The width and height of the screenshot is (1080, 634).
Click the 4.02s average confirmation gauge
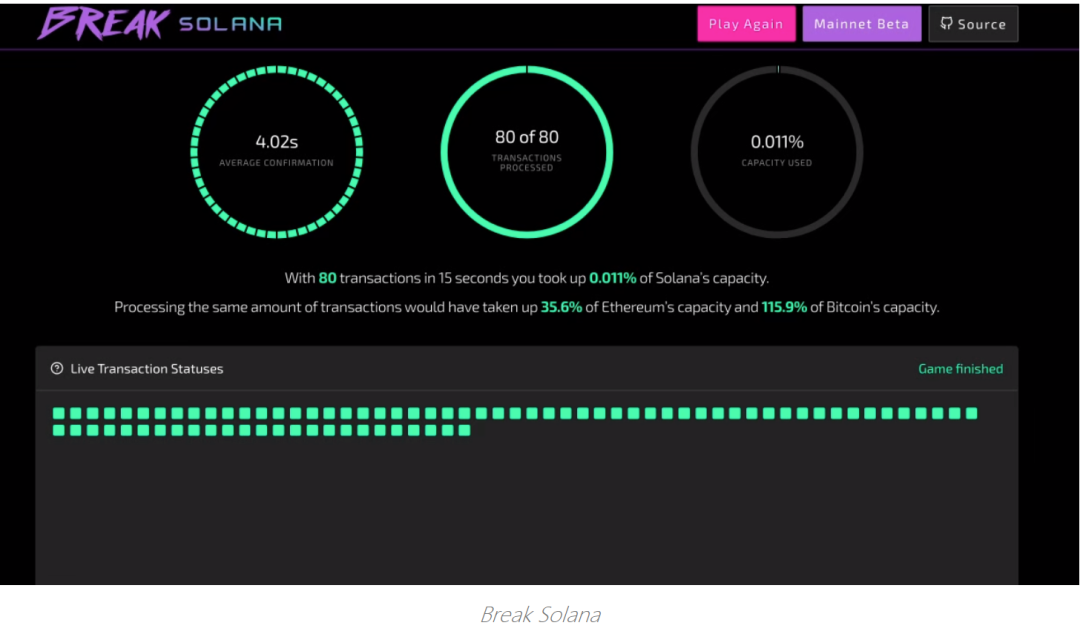tap(276, 152)
